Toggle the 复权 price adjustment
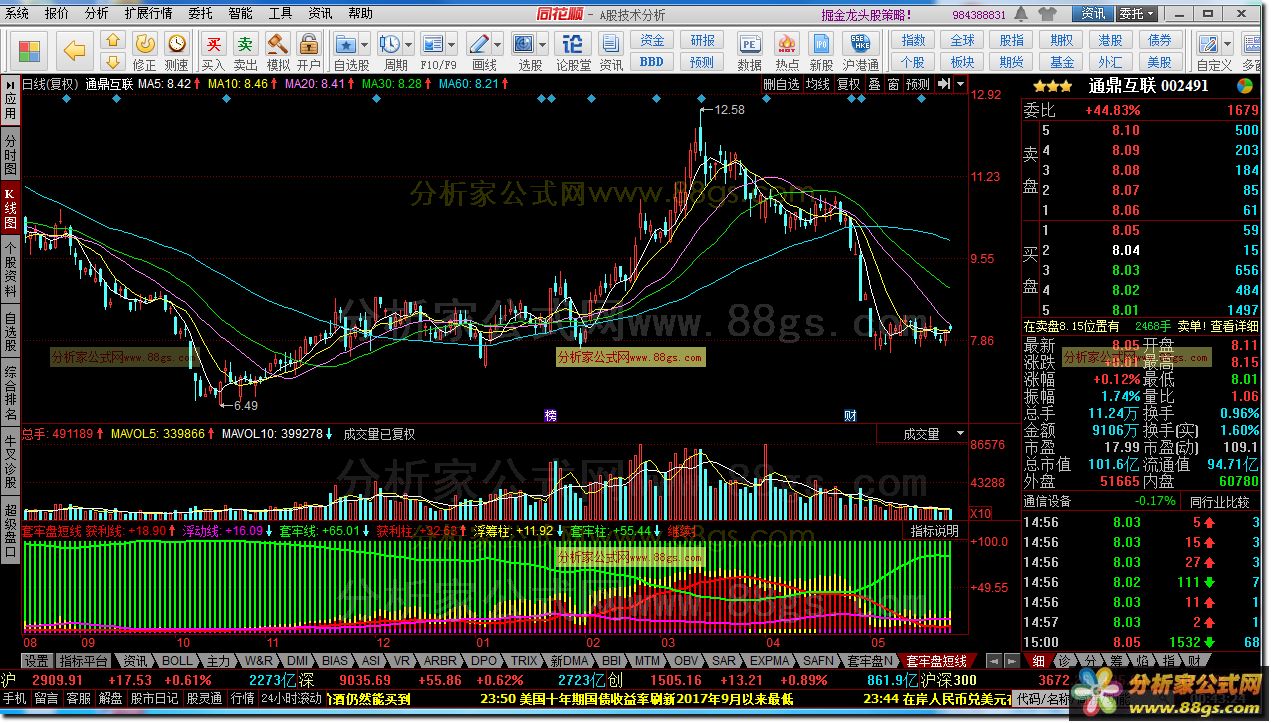This screenshot has width=1271, height=723. tap(848, 85)
